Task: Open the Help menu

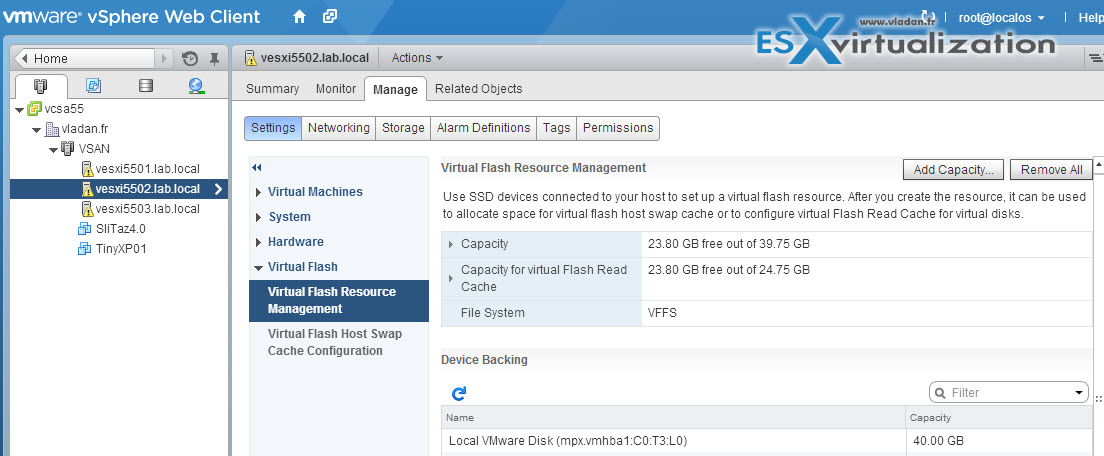Action: tap(1090, 17)
